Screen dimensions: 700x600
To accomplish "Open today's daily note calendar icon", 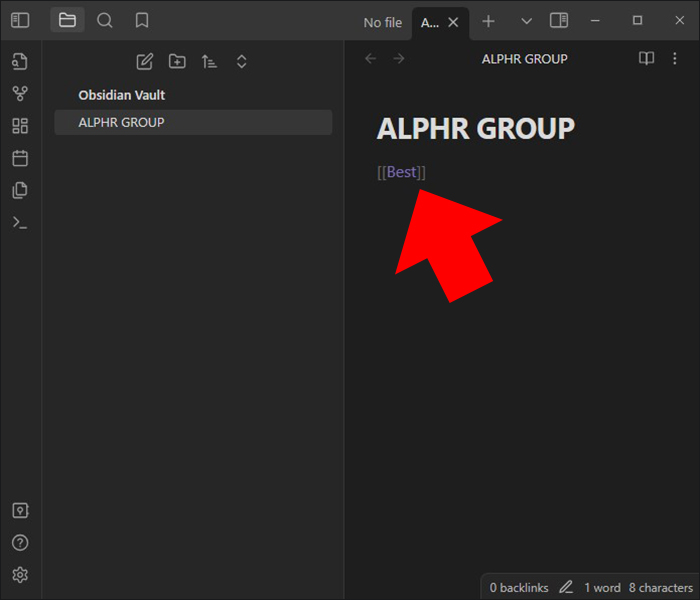I will (20, 158).
